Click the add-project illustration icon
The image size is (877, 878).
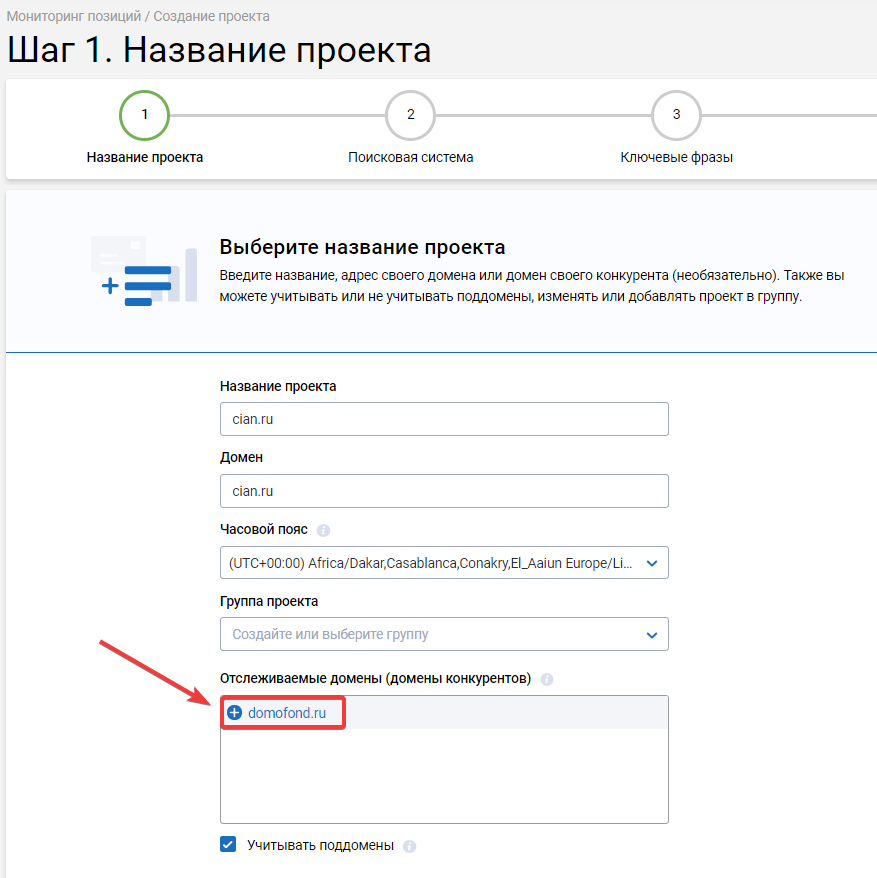pyautogui.click(x=145, y=271)
